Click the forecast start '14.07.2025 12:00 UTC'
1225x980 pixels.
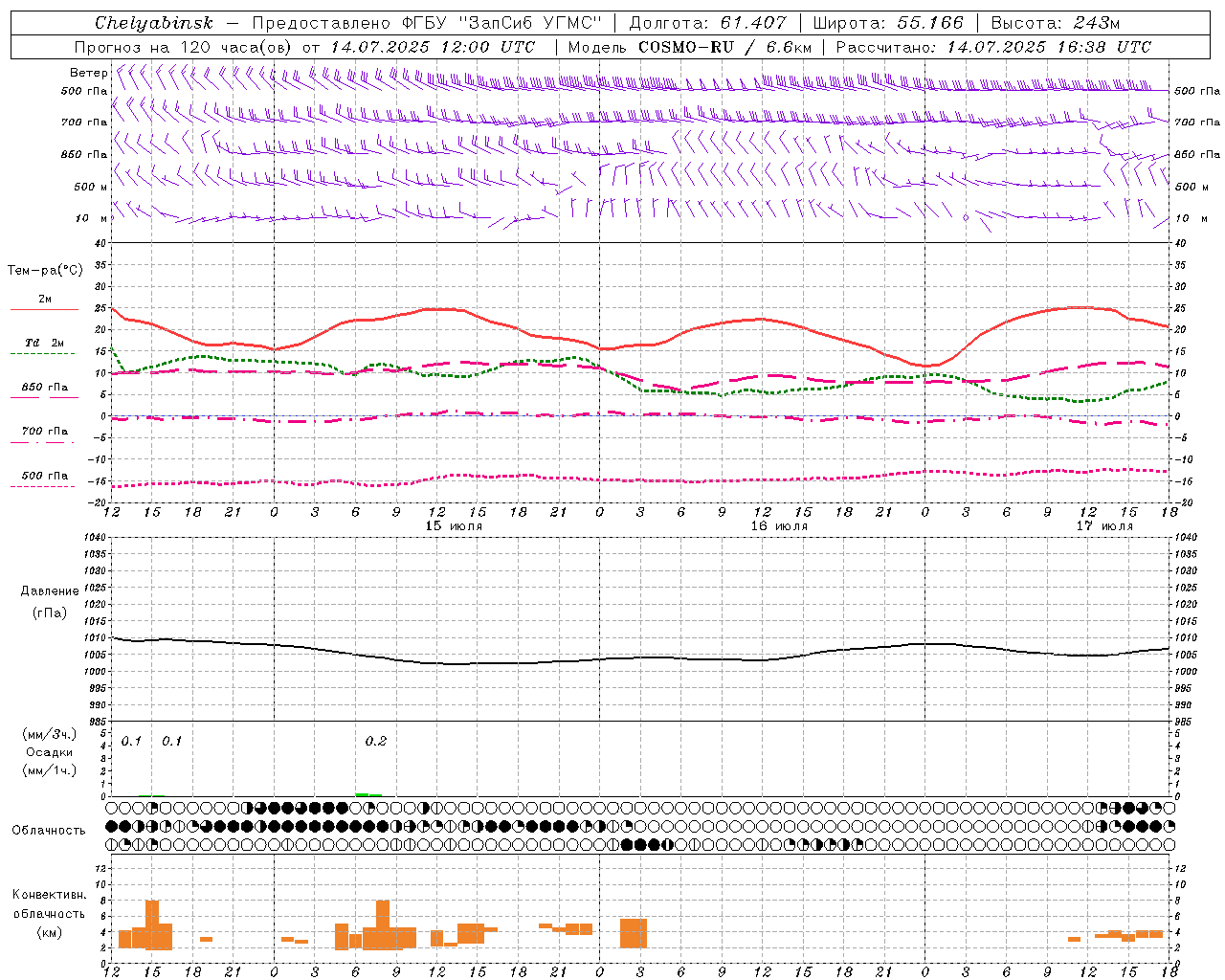point(434,47)
